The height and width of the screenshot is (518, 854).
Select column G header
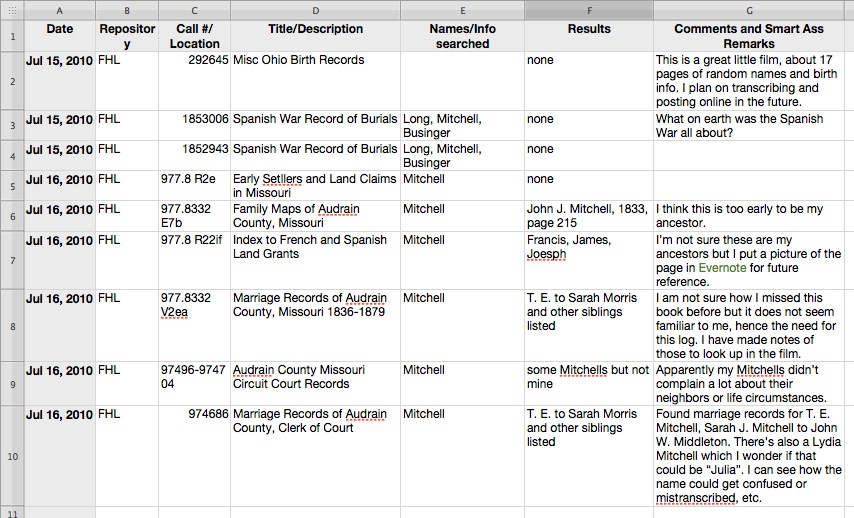point(753,10)
